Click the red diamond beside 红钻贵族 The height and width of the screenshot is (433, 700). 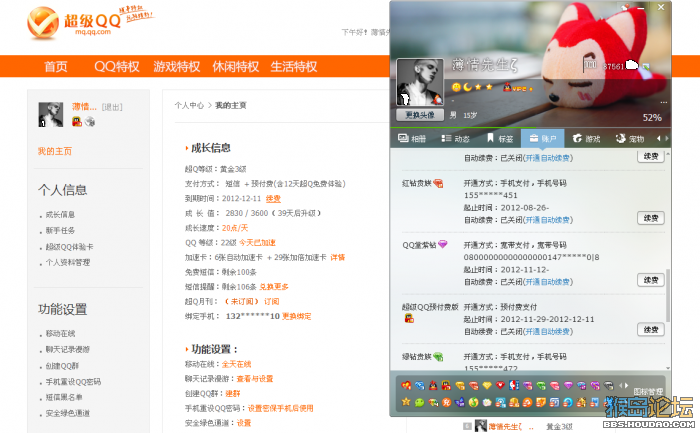(438, 183)
